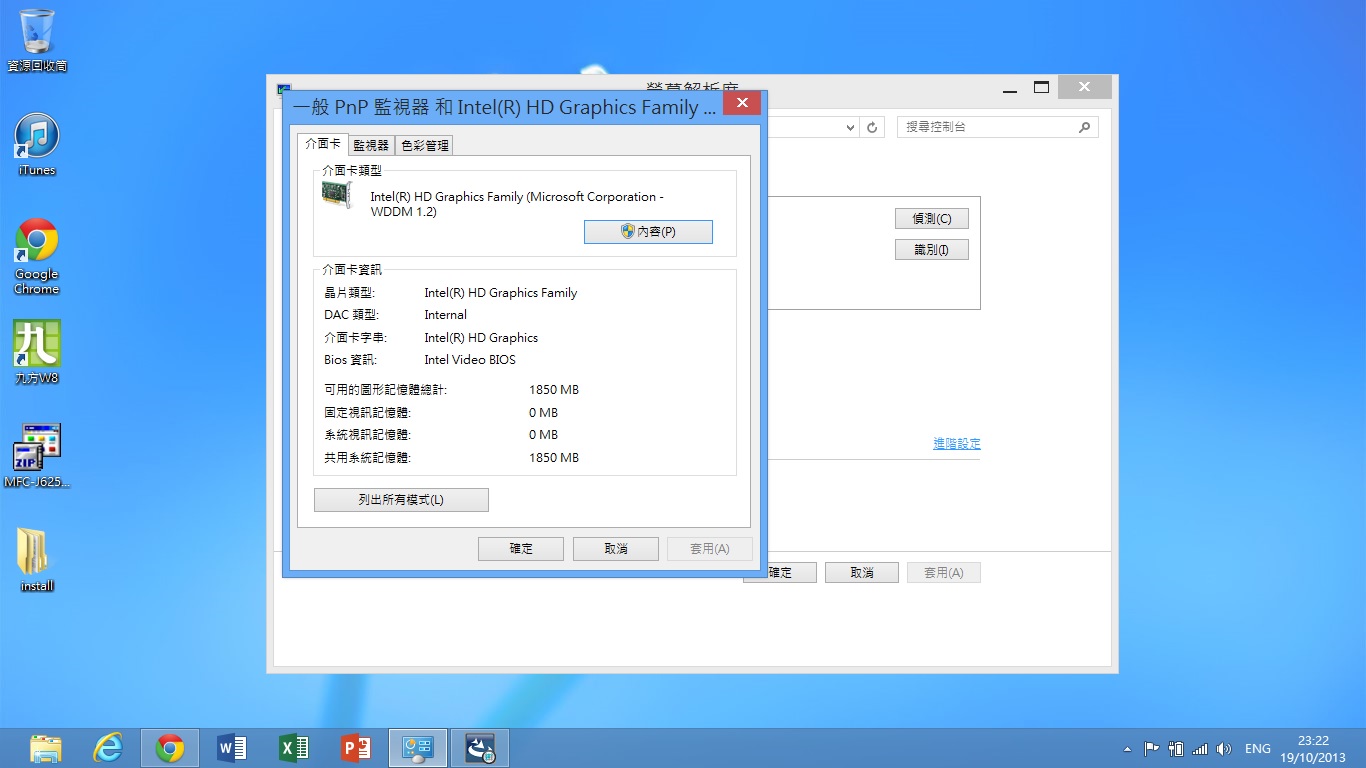The image size is (1366, 768).
Task: Close the PnP monitor properties dialog
Action: pos(742,103)
